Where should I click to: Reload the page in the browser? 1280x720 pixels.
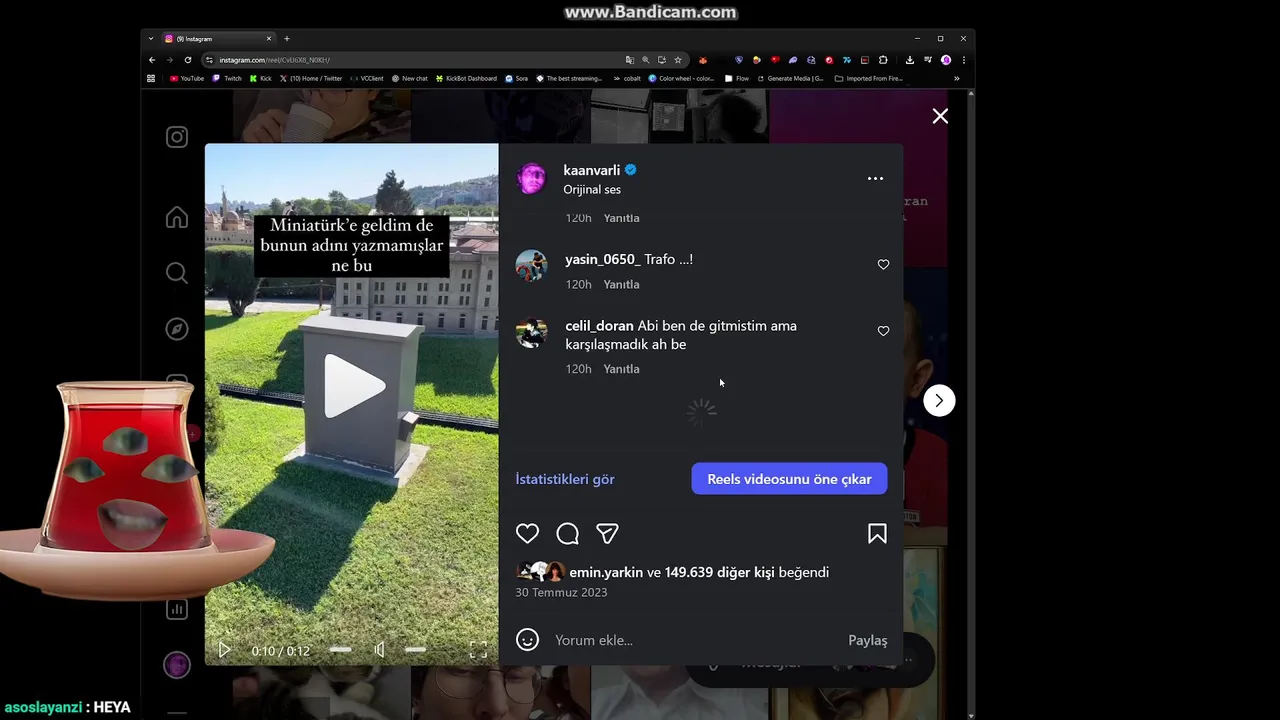187,60
